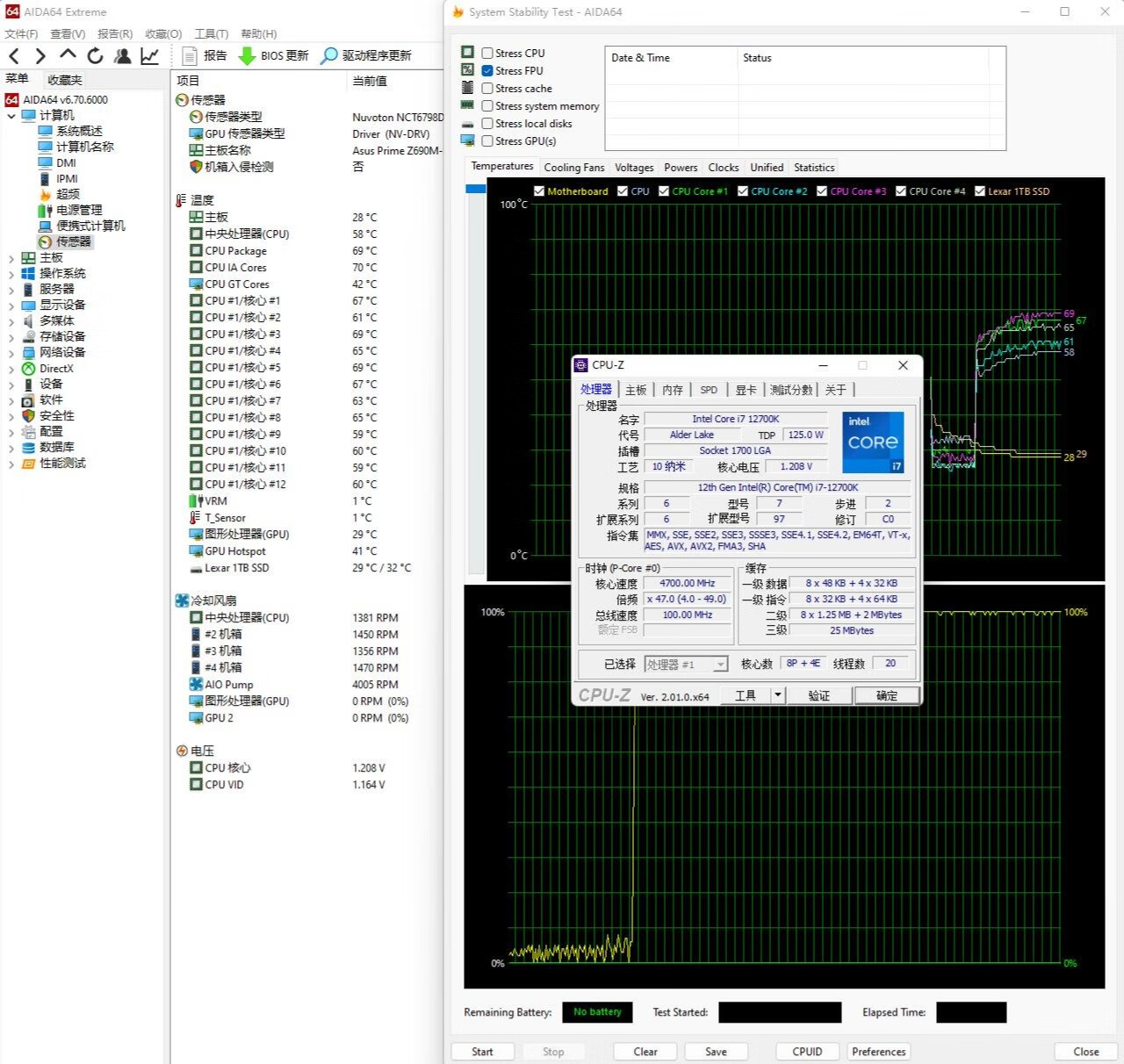Screen dimensions: 1124x1064
Task: Enable Stress system memory checkbox
Action: [x=487, y=105]
